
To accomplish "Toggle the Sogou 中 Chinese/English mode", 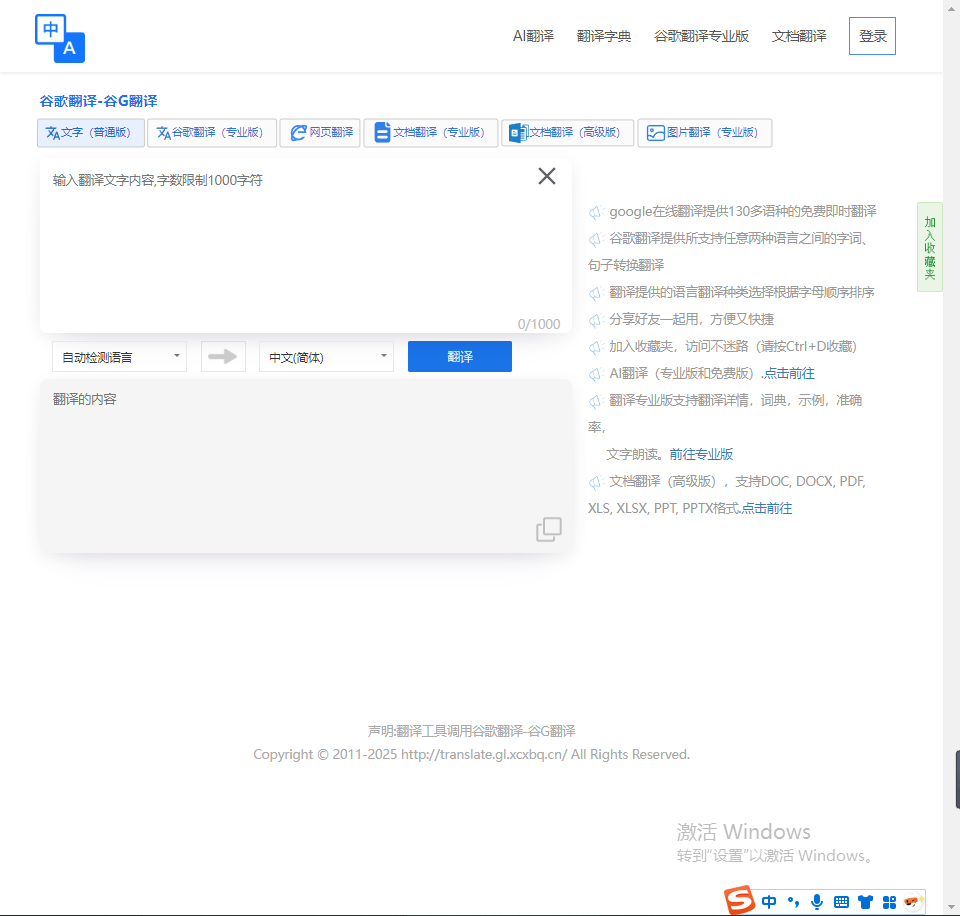I will [769, 901].
